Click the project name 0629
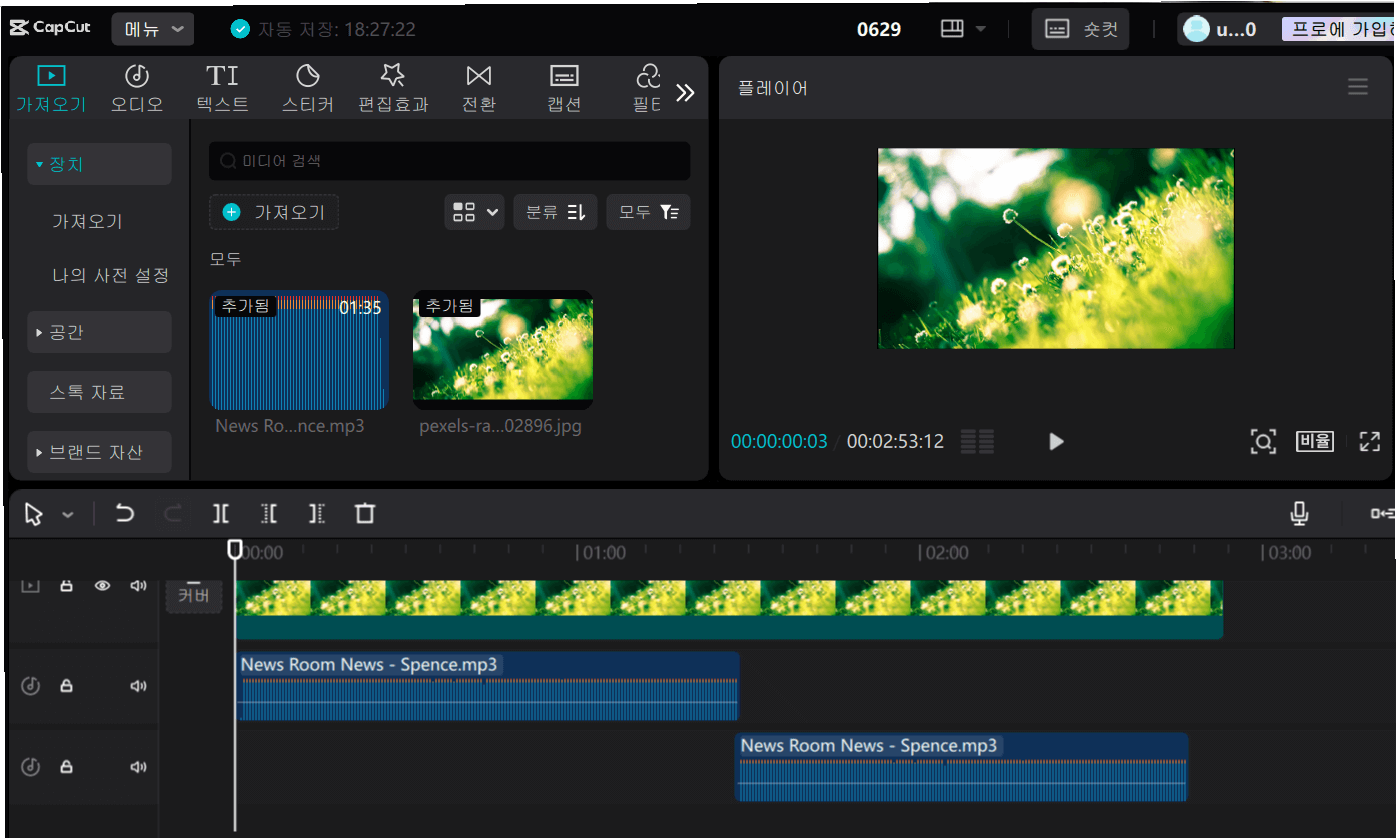Screen dimensions: 1397x839 pyautogui.click(x=879, y=29)
